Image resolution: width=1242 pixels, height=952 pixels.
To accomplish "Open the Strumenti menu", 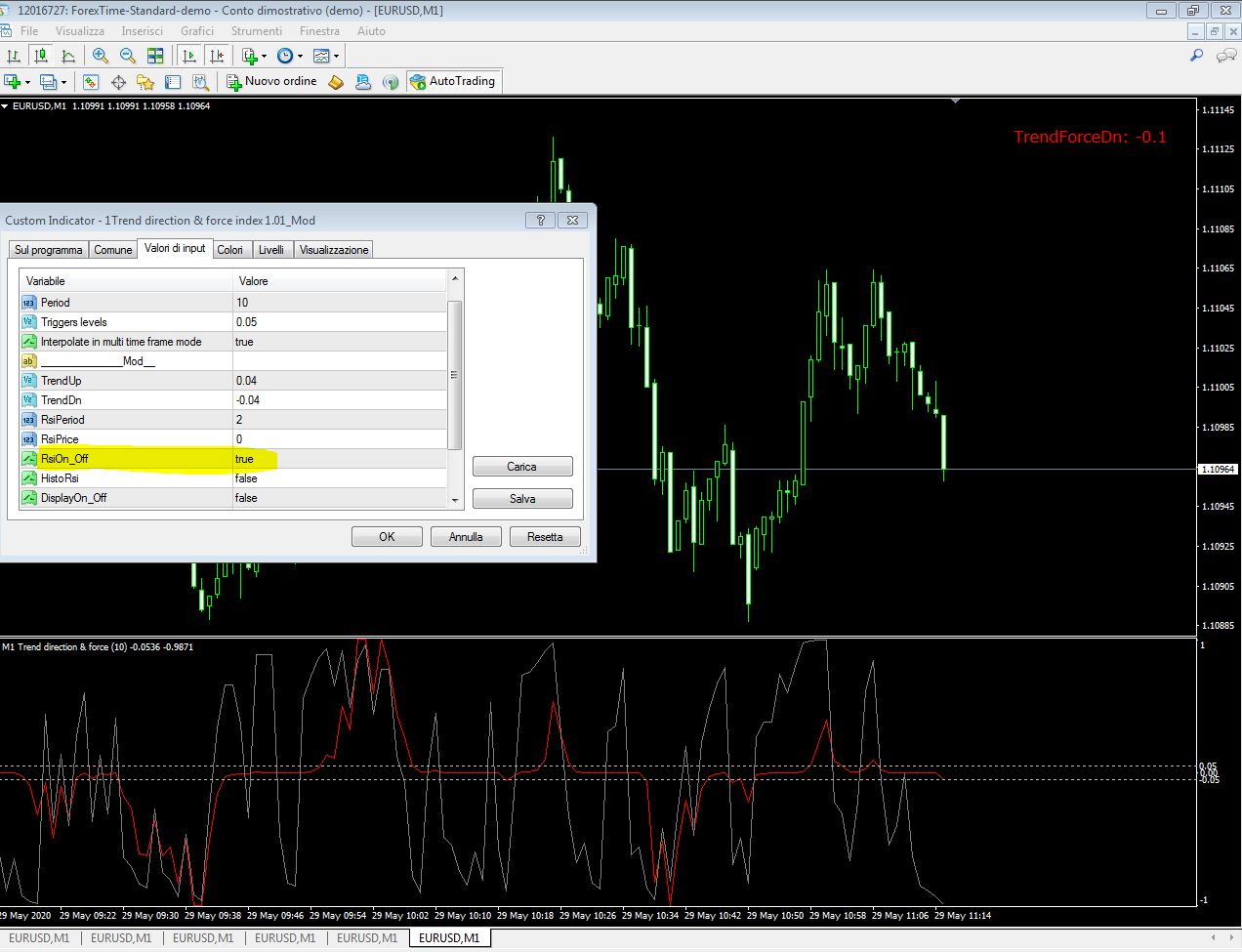I will click(x=257, y=31).
